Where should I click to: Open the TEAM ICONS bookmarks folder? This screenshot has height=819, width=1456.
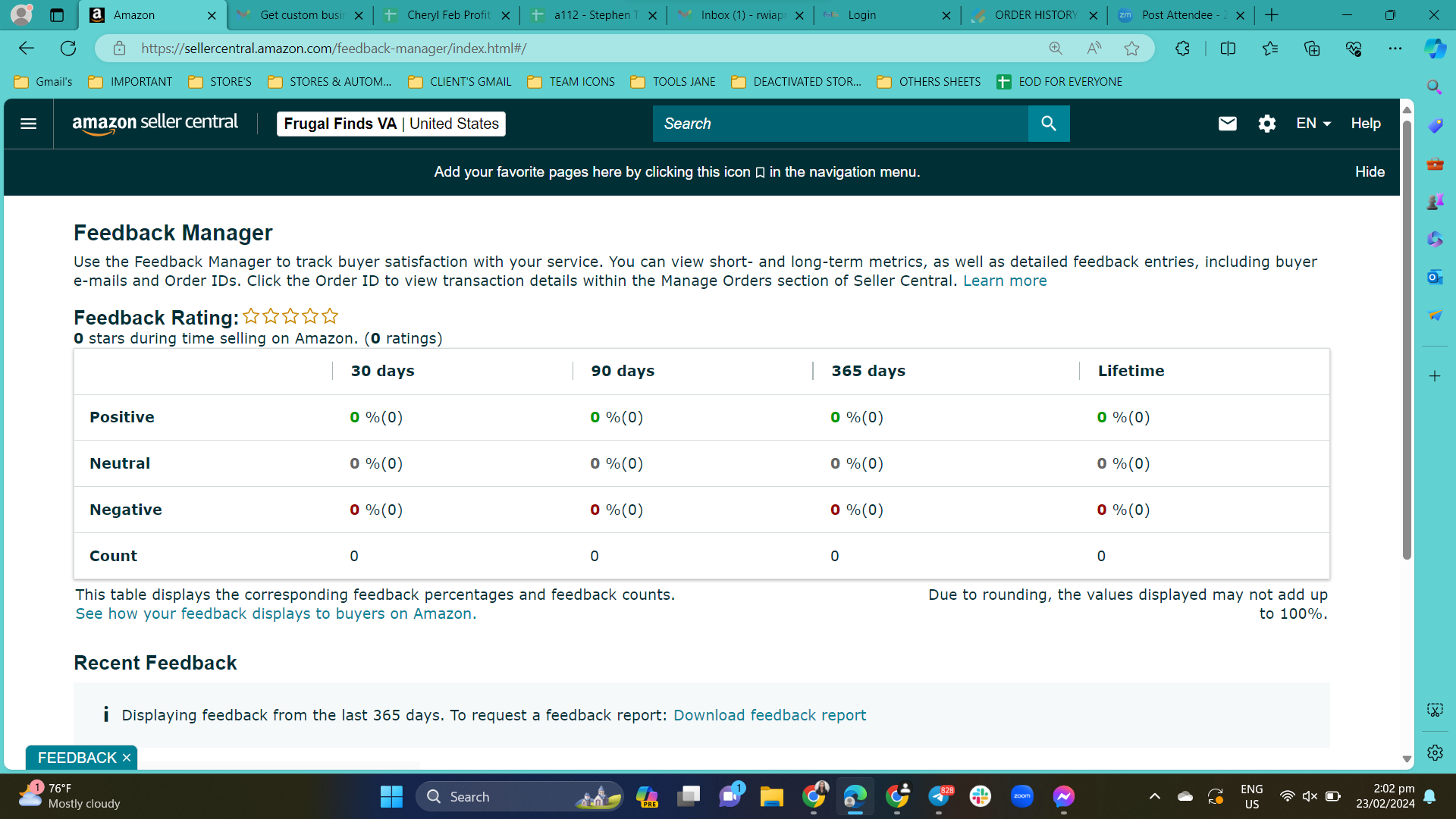click(x=571, y=82)
